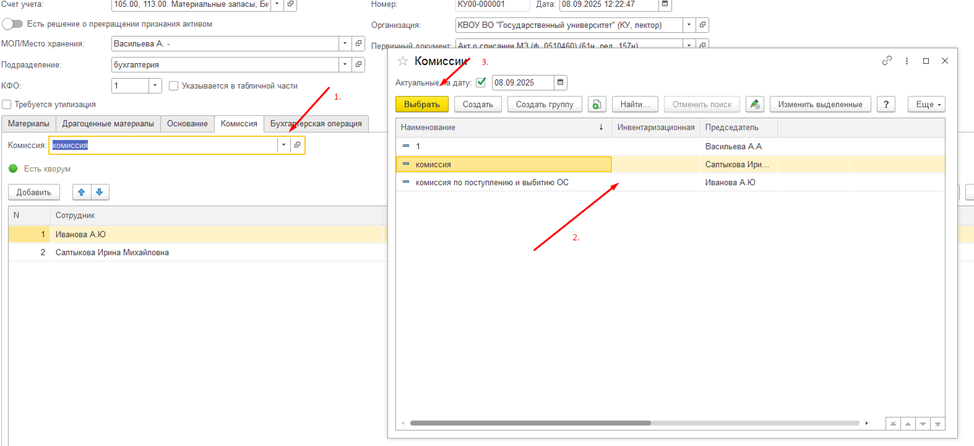This screenshot has width=974, height=446.
Task: Click the horizontal scrollbar thumb in Комиссии list
Action: pyautogui.click(x=530, y=423)
